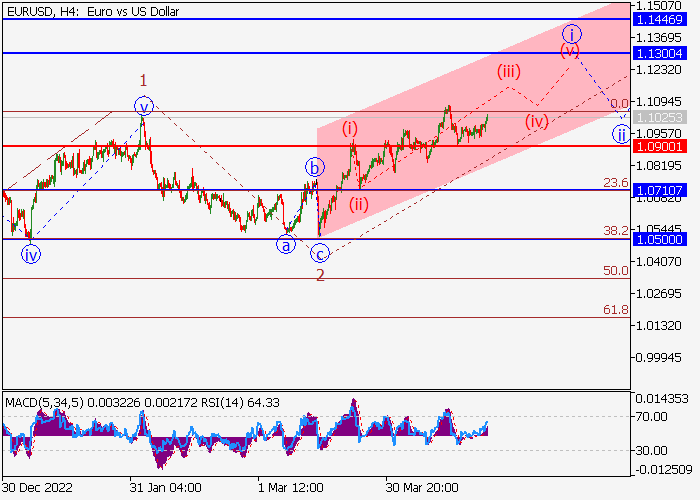This screenshot has height=500, width=700.
Task: Click the red 1.09001 price tag
Action: 664,146
